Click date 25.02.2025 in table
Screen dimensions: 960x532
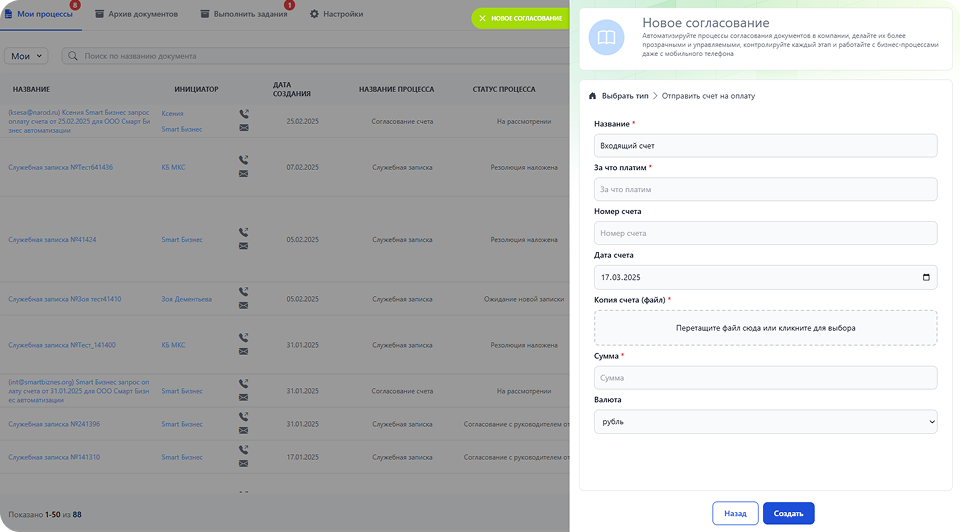[x=302, y=121]
